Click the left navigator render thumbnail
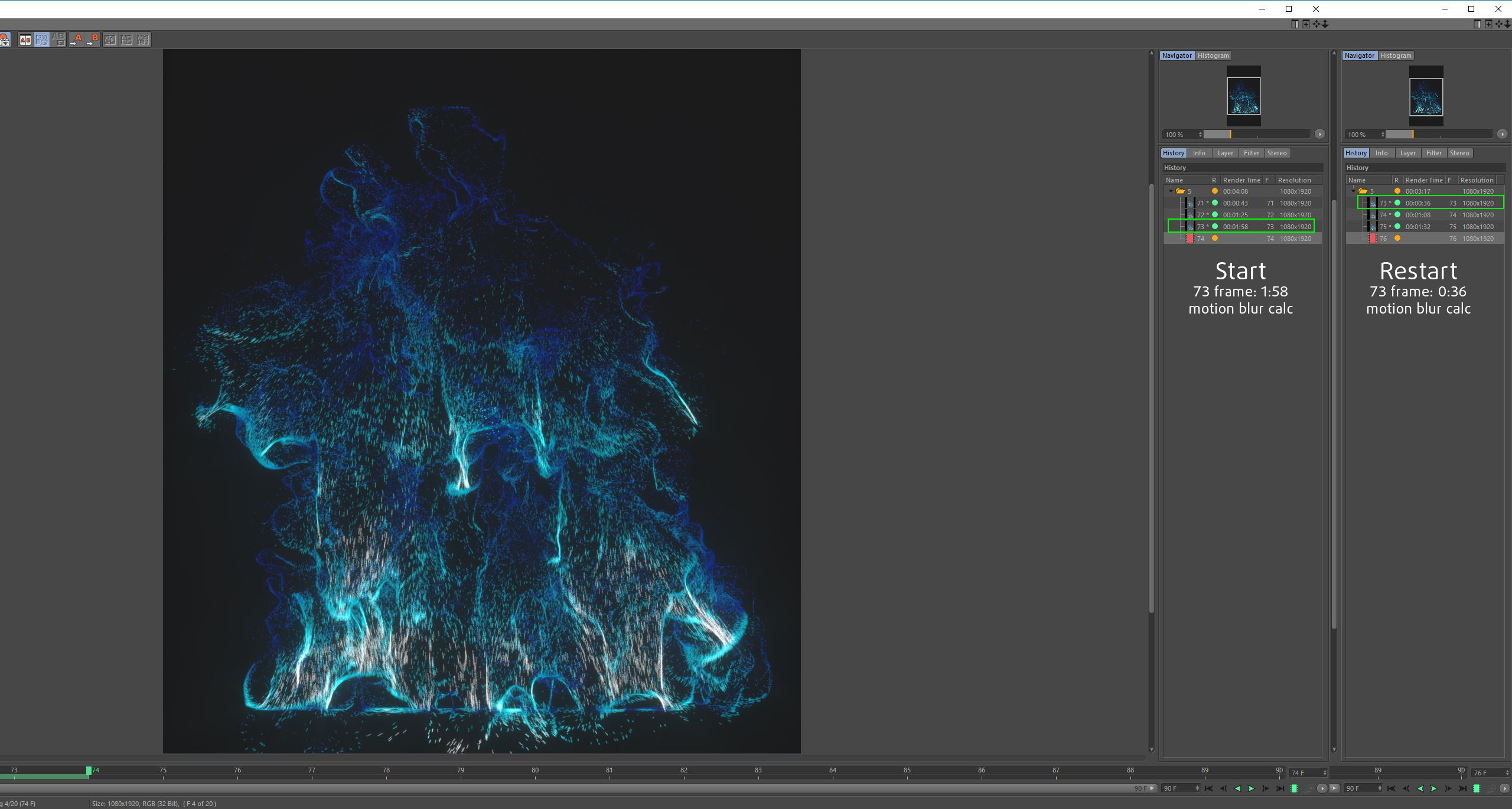The width and height of the screenshot is (1512, 809). click(1243, 96)
